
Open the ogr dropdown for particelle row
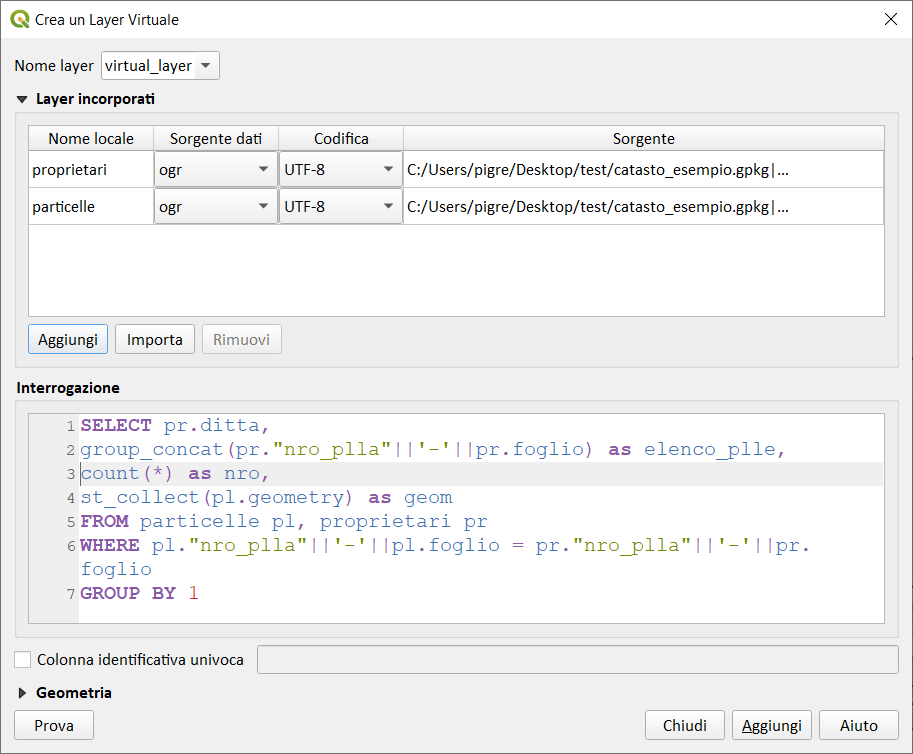pos(215,207)
